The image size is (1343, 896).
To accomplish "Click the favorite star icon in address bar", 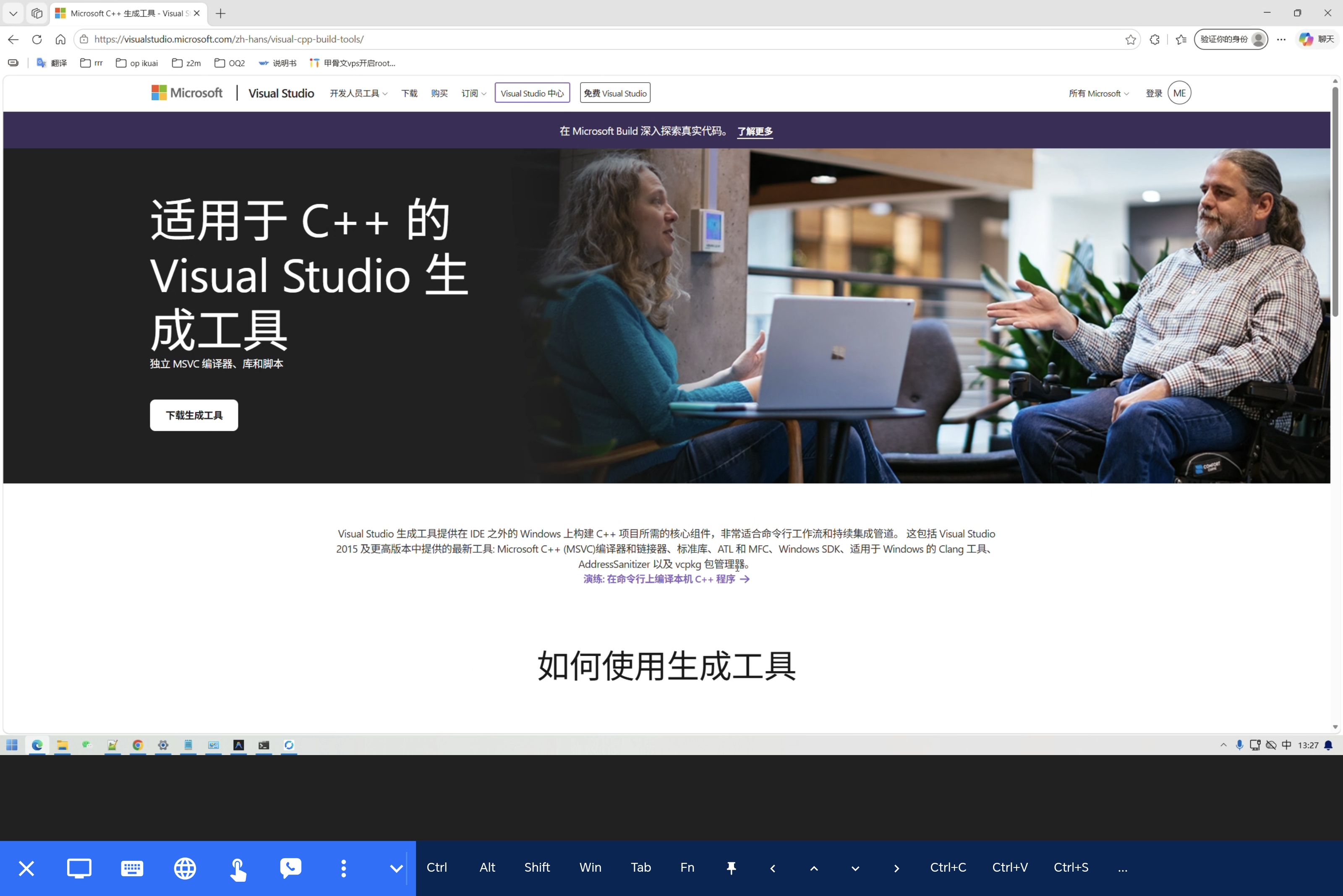I will point(1130,39).
